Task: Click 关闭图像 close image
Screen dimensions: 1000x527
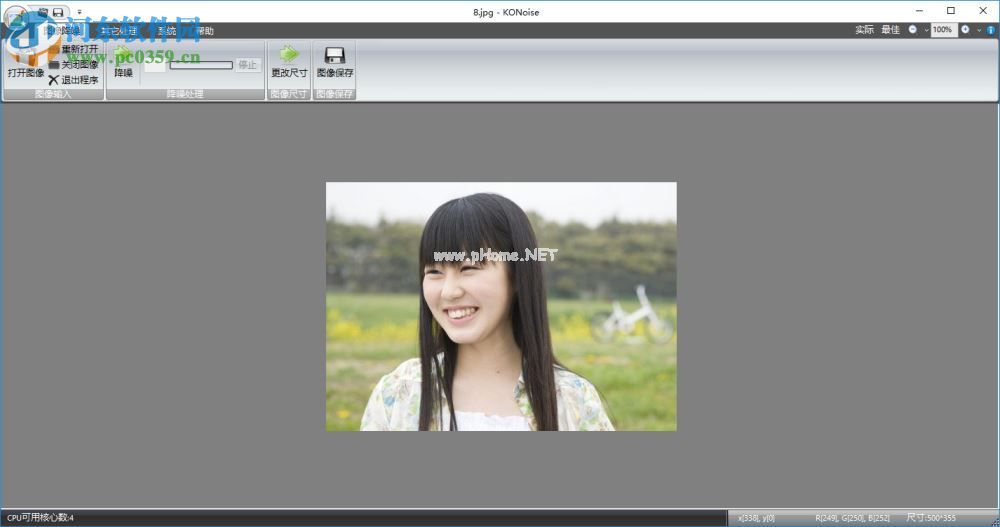Action: pos(73,64)
